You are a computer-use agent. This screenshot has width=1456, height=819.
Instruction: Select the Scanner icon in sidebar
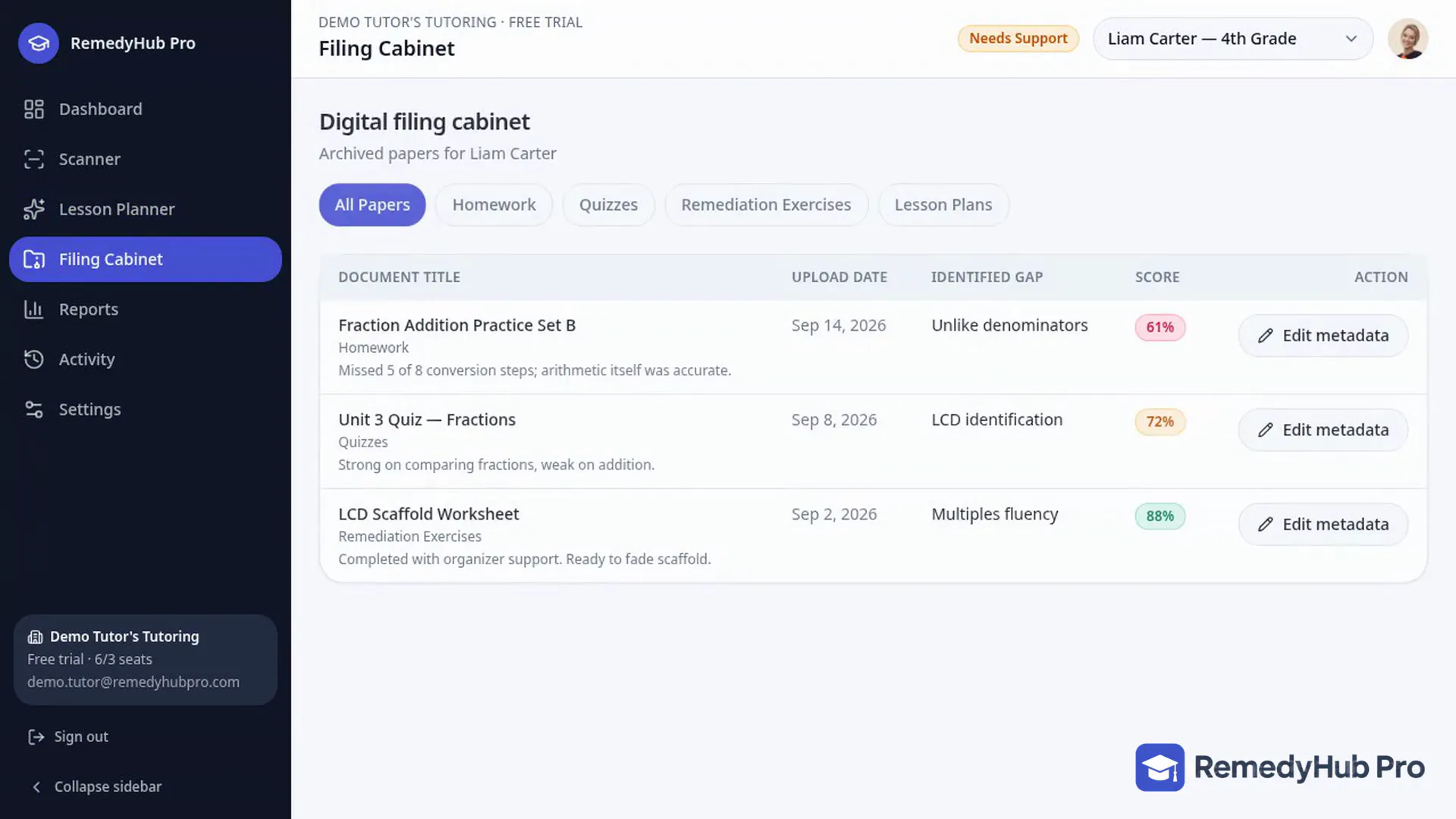(34, 159)
